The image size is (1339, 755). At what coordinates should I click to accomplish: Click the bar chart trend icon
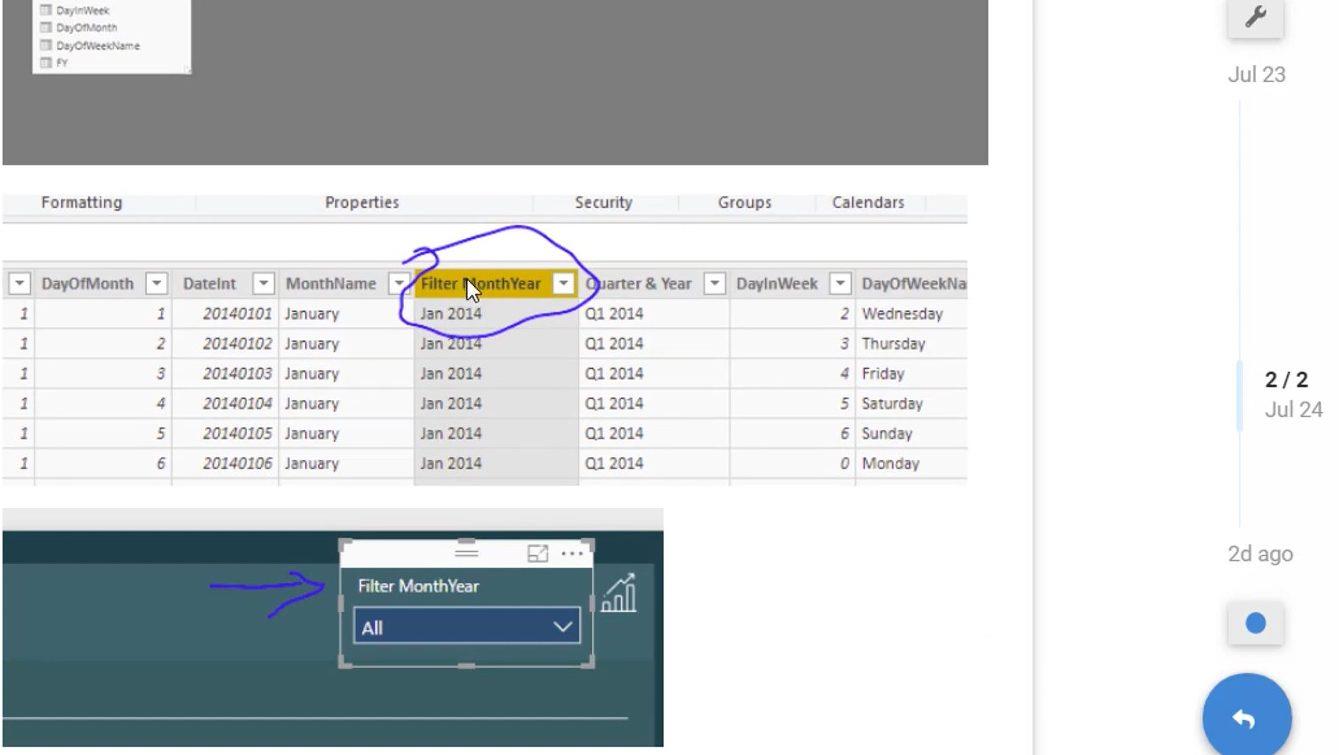click(619, 593)
